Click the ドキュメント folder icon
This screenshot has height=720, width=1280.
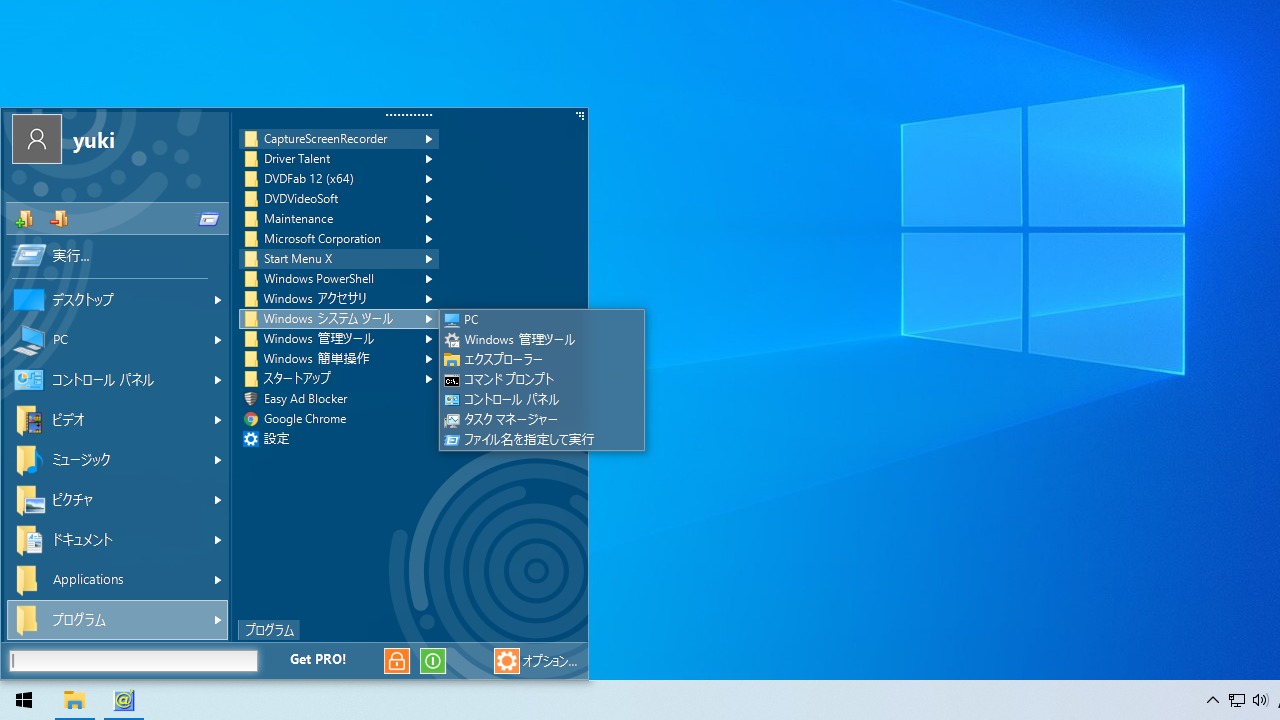[28, 540]
